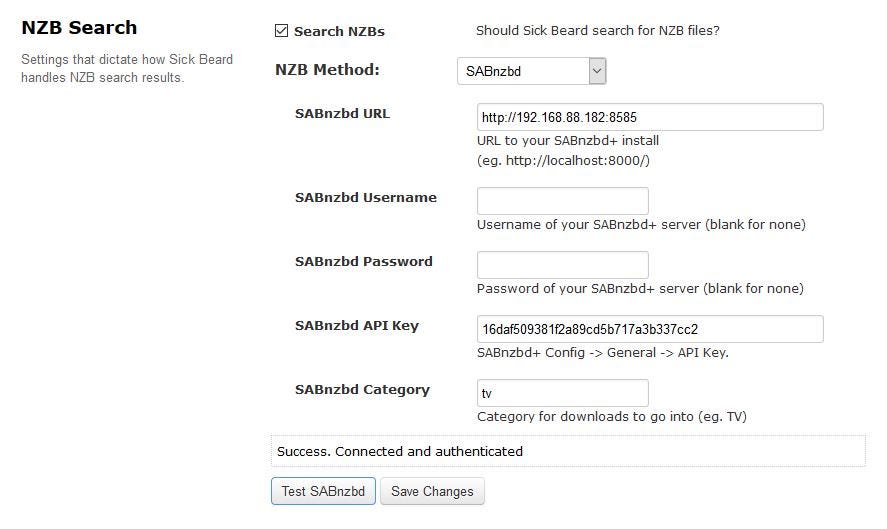The height and width of the screenshot is (529, 887).
Task: Focus the SABnzbd Username field
Action: [562, 201]
